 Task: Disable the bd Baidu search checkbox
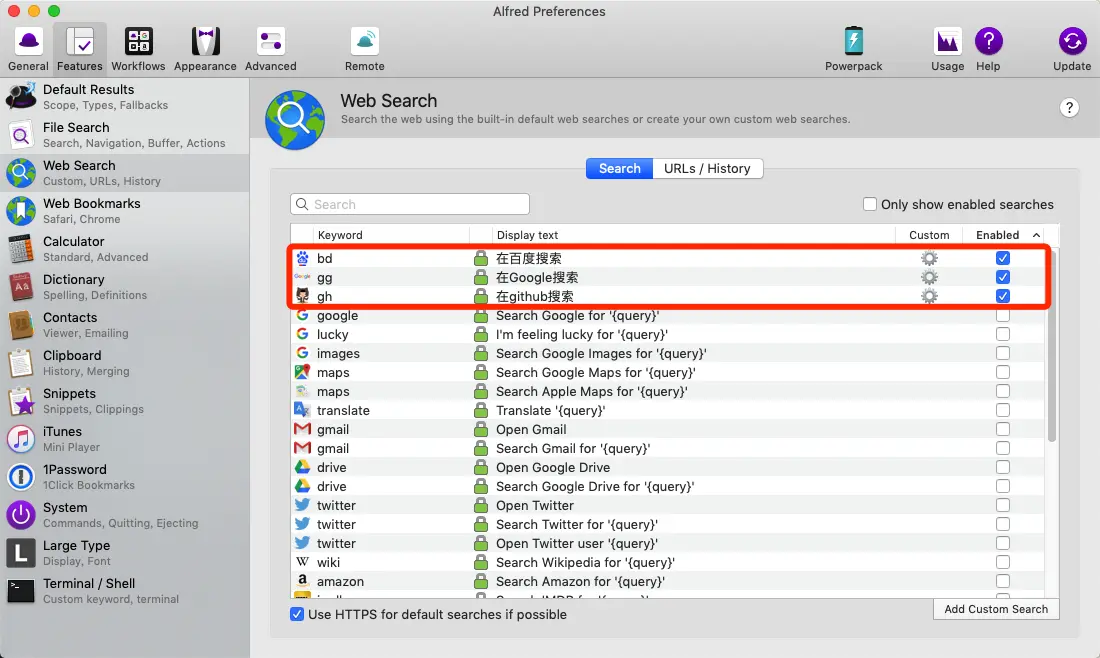click(1002, 258)
